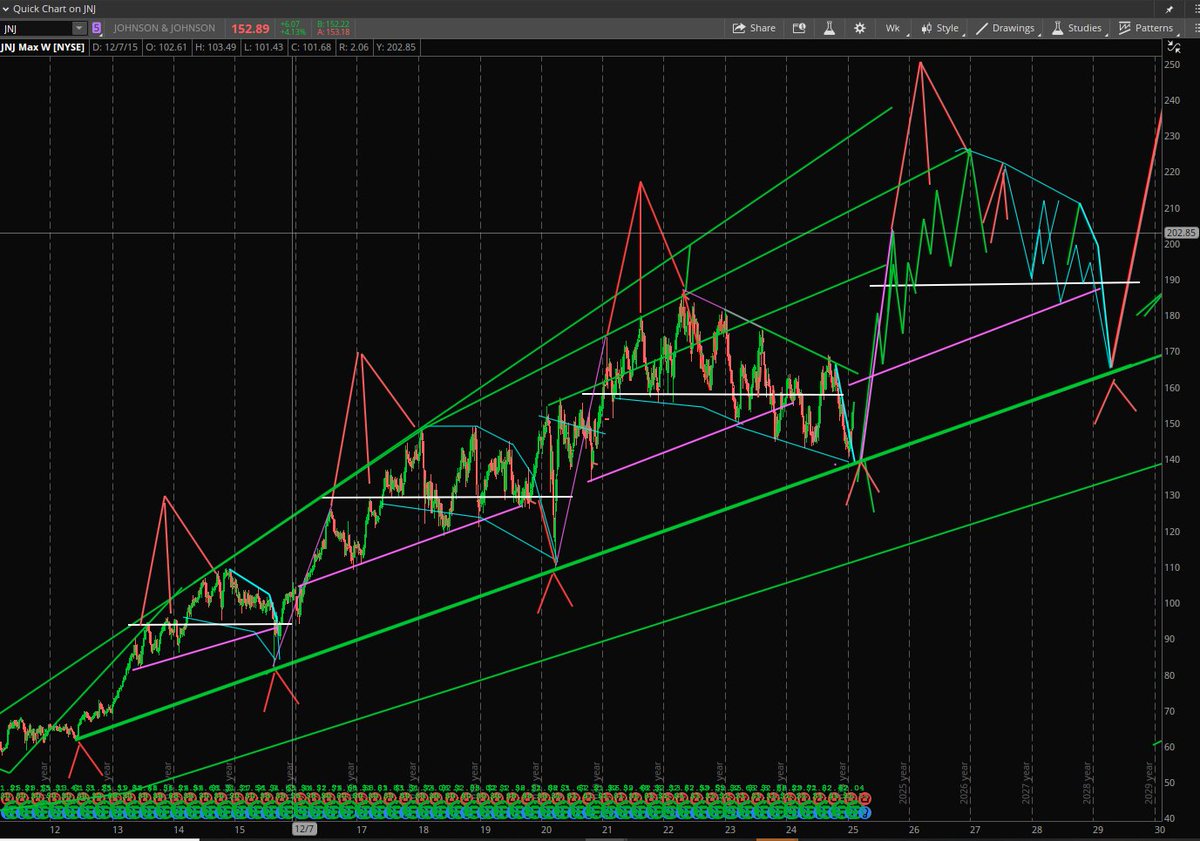Click the 202.85 price marker on axis
The image size is (1200, 841).
pos(1180,233)
